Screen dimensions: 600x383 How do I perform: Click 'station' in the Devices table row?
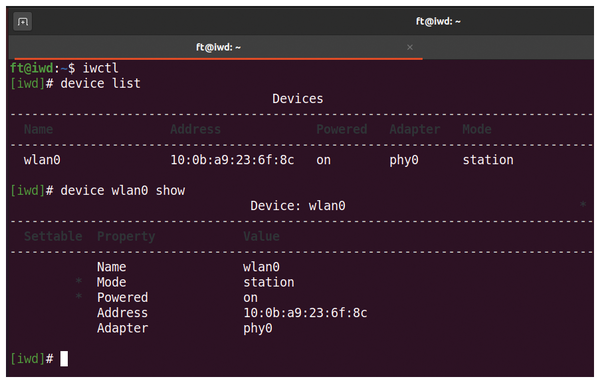[488, 160]
